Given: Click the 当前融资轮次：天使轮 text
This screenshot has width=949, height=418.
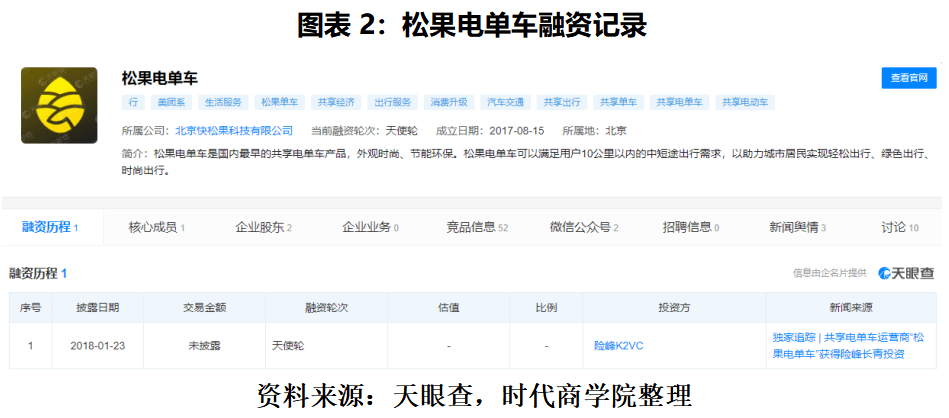Looking at the screenshot, I should (x=364, y=130).
